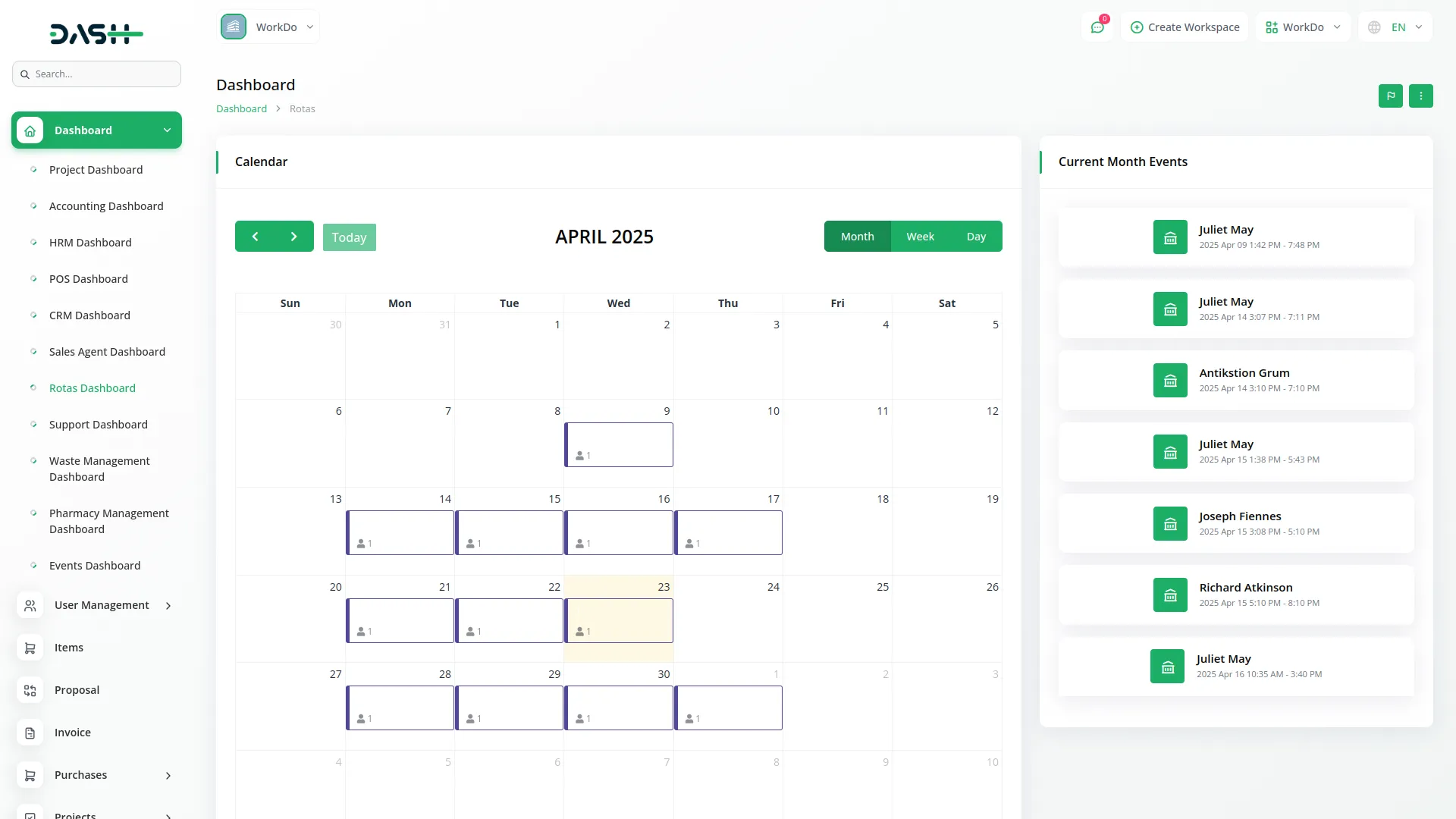This screenshot has width=1456, height=819.
Task: Switch calendar to Day view
Action: (x=976, y=237)
